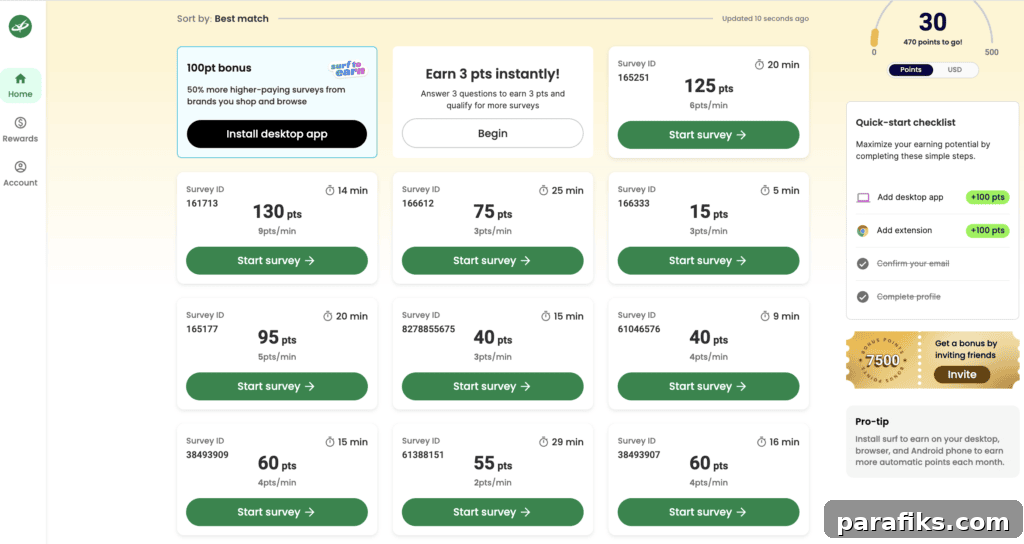Start survey 165251 worth 125 pts
This screenshot has width=1024, height=544.
pyautogui.click(x=708, y=135)
